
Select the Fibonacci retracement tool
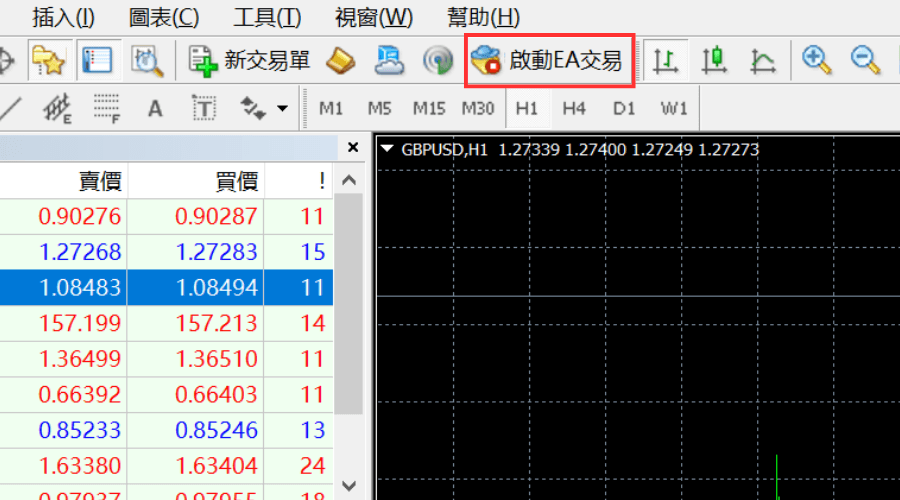[107, 108]
